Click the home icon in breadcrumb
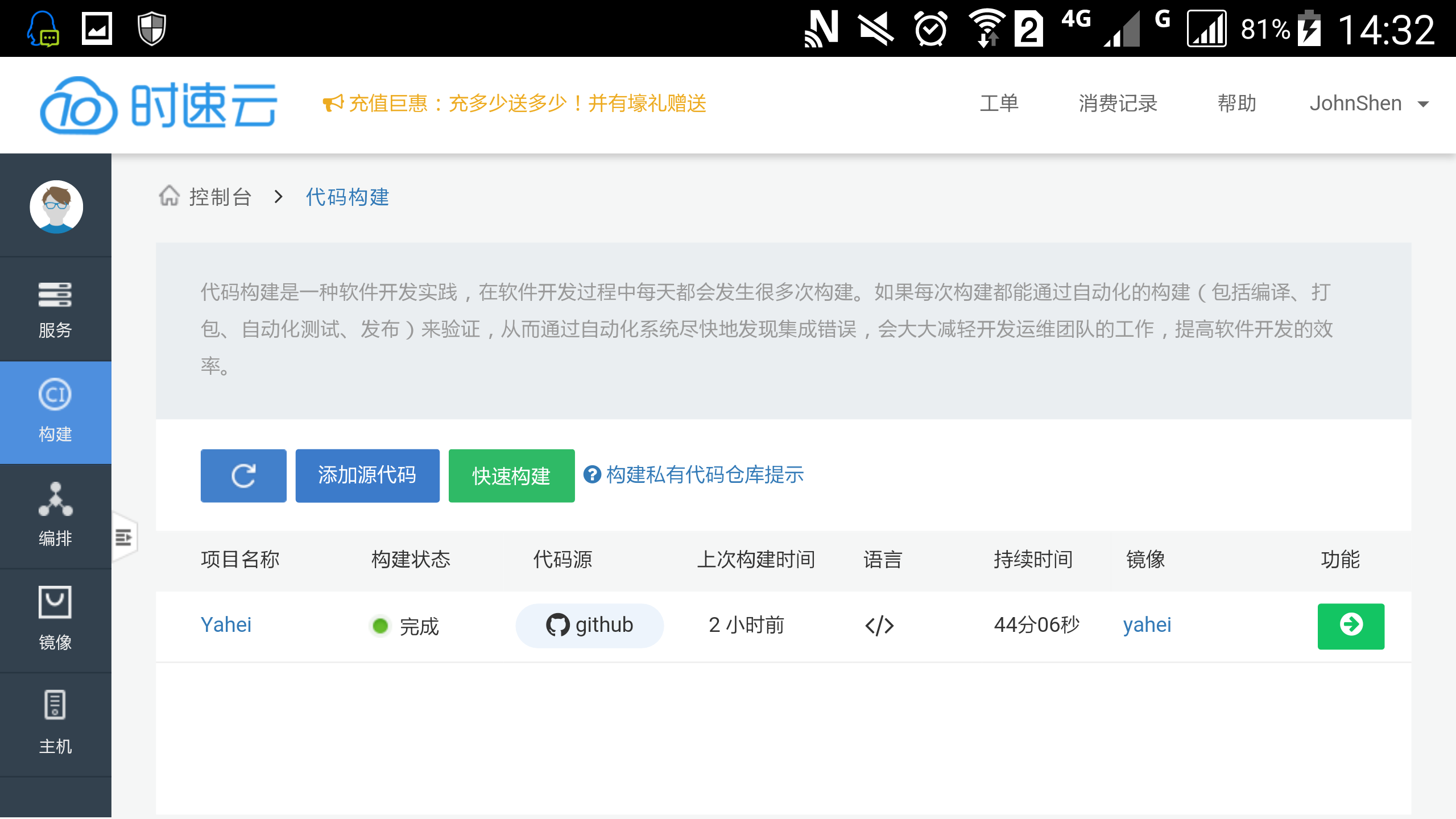 [x=169, y=196]
